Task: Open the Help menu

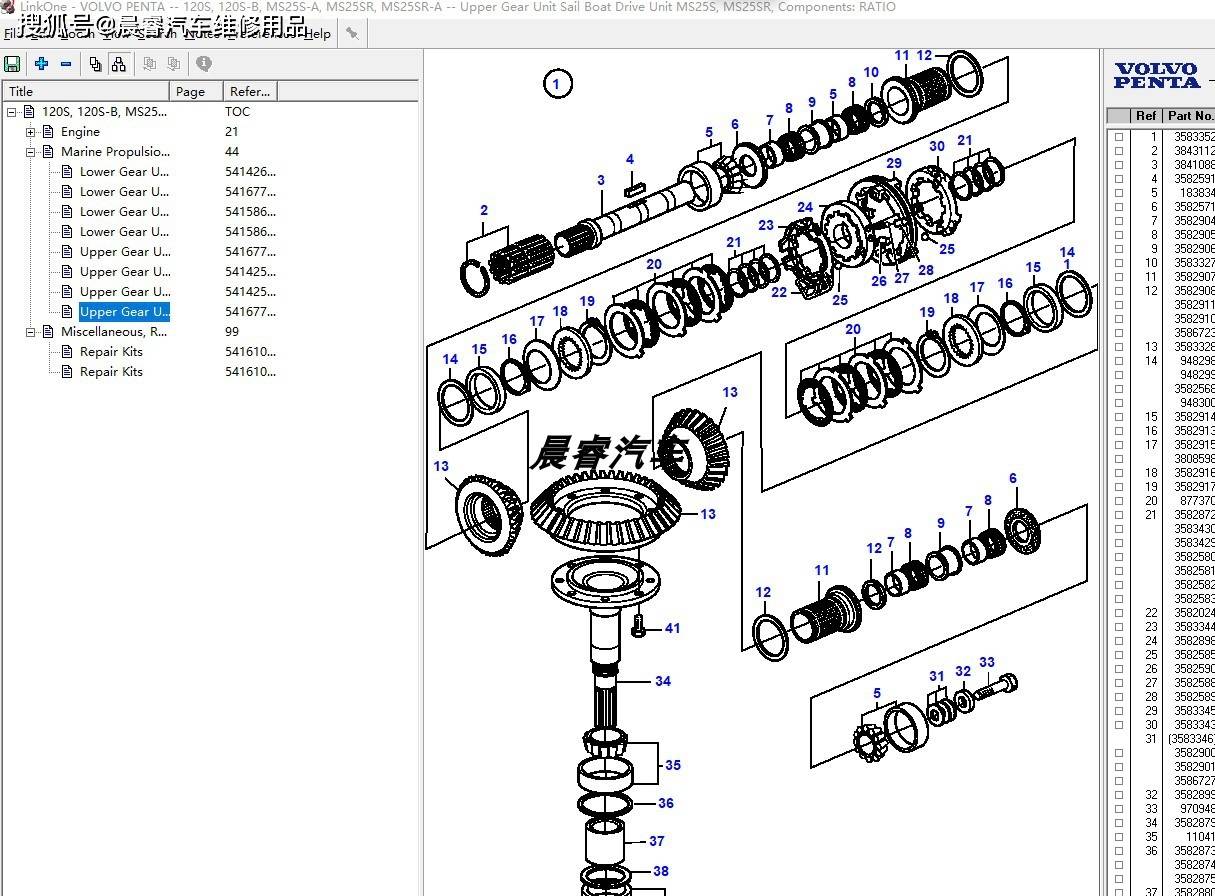Action: tap(317, 34)
